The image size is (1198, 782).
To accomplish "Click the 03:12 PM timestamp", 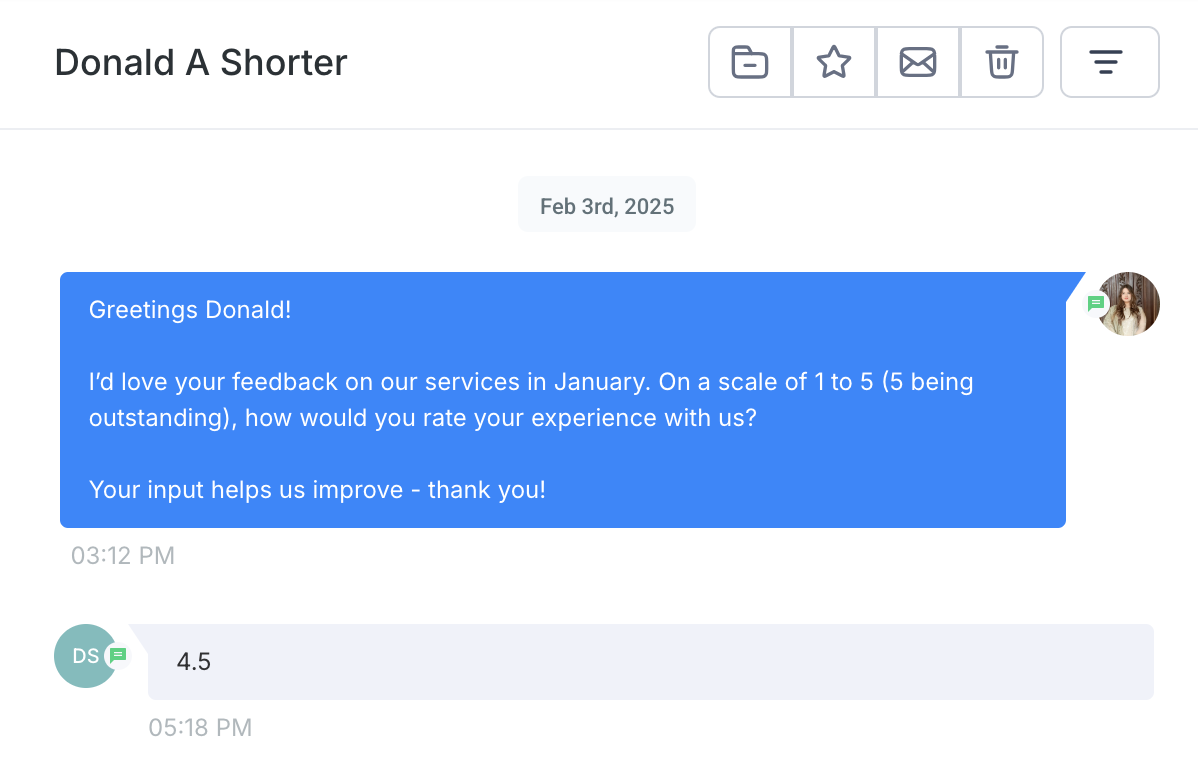I will (123, 555).
